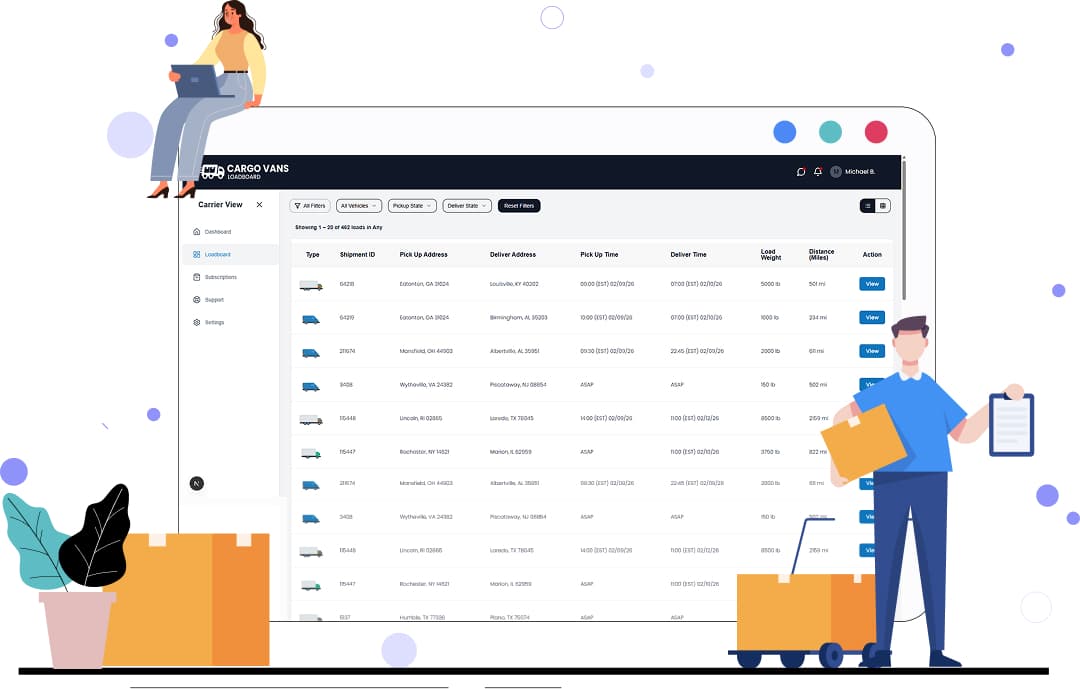Open Subscriptions in the sidebar
Image resolution: width=1080 pixels, height=689 pixels.
220,277
